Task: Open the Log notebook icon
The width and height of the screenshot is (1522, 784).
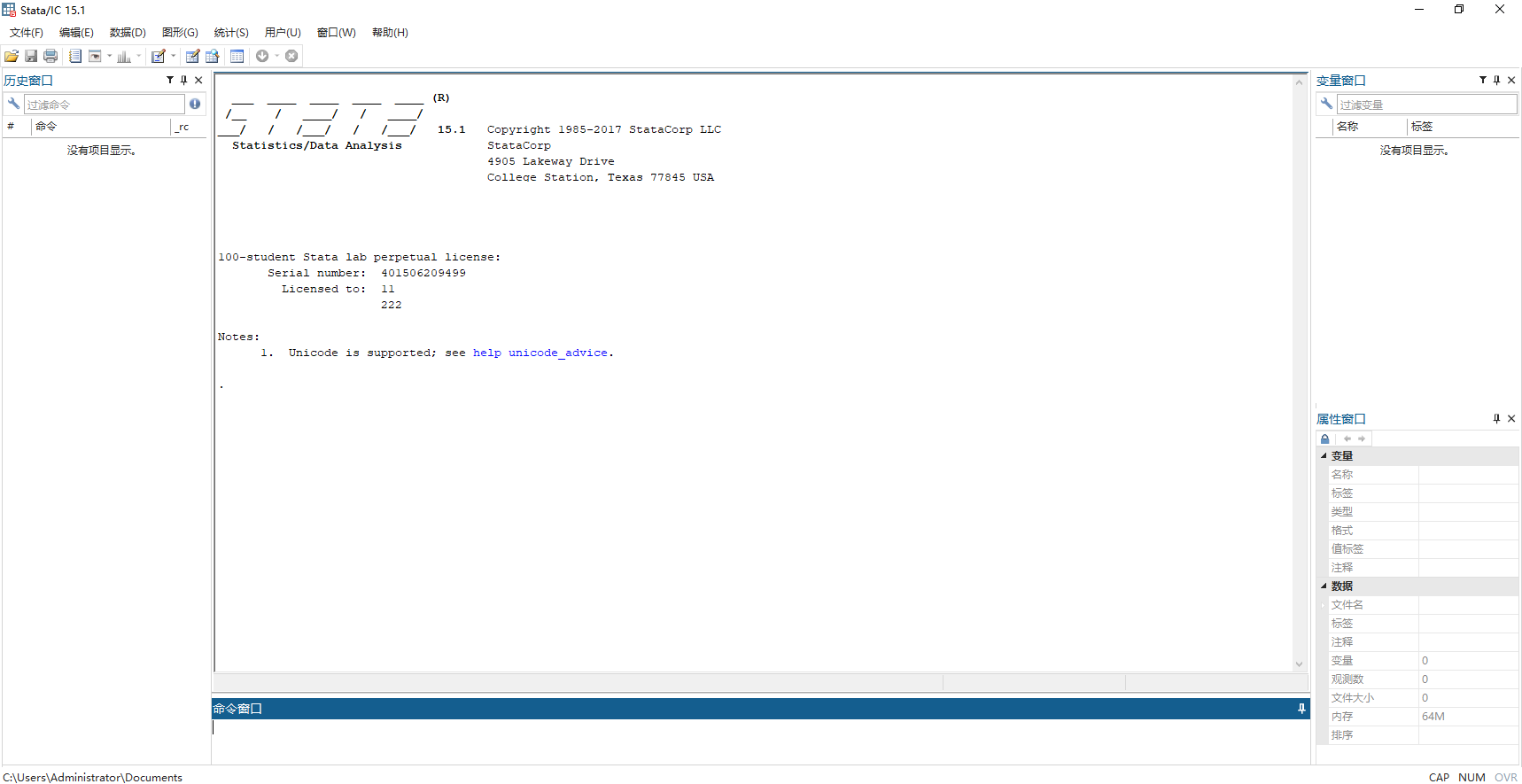Action: 75,56
